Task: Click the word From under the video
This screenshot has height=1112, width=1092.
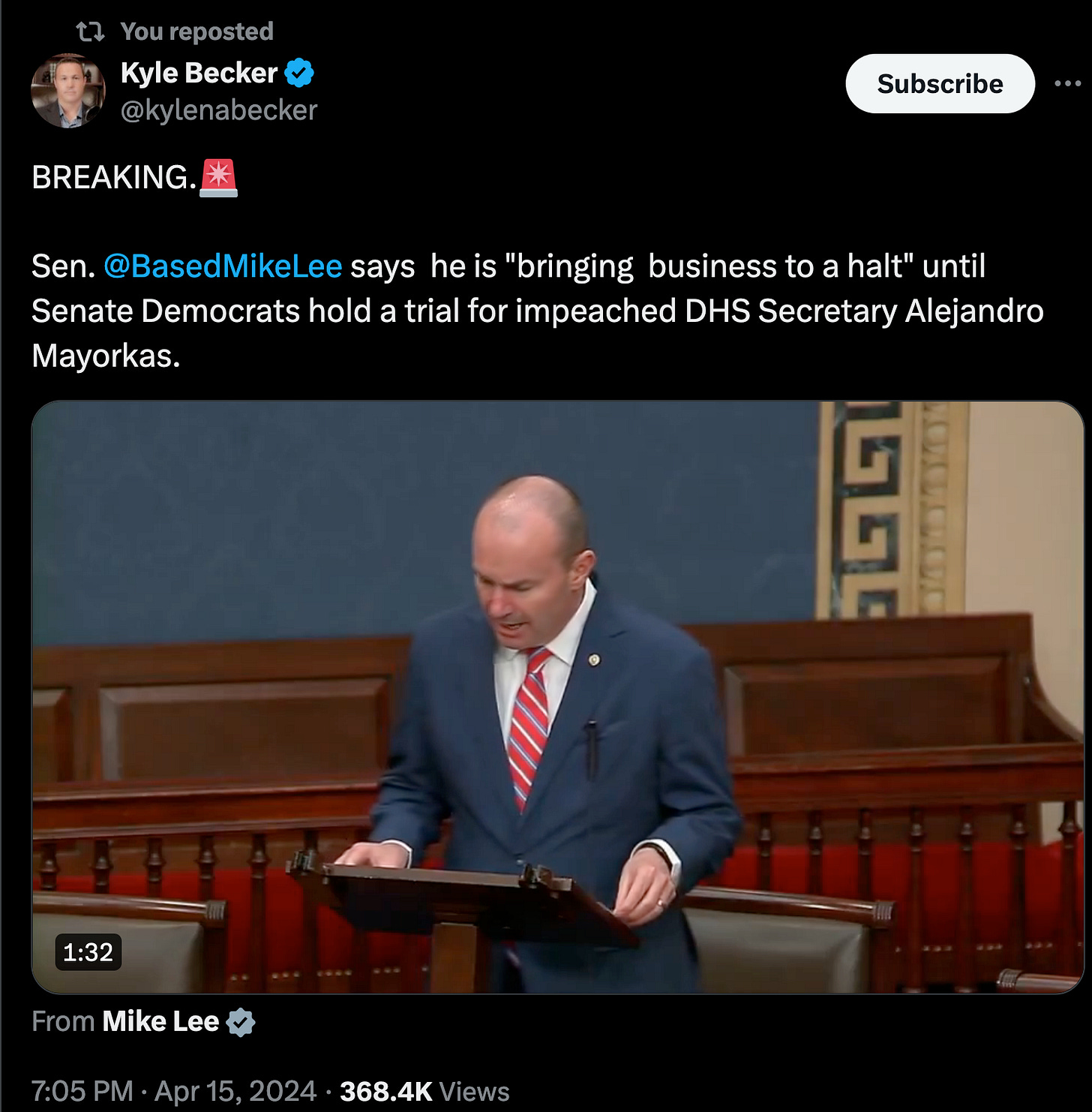Action: point(63,1021)
